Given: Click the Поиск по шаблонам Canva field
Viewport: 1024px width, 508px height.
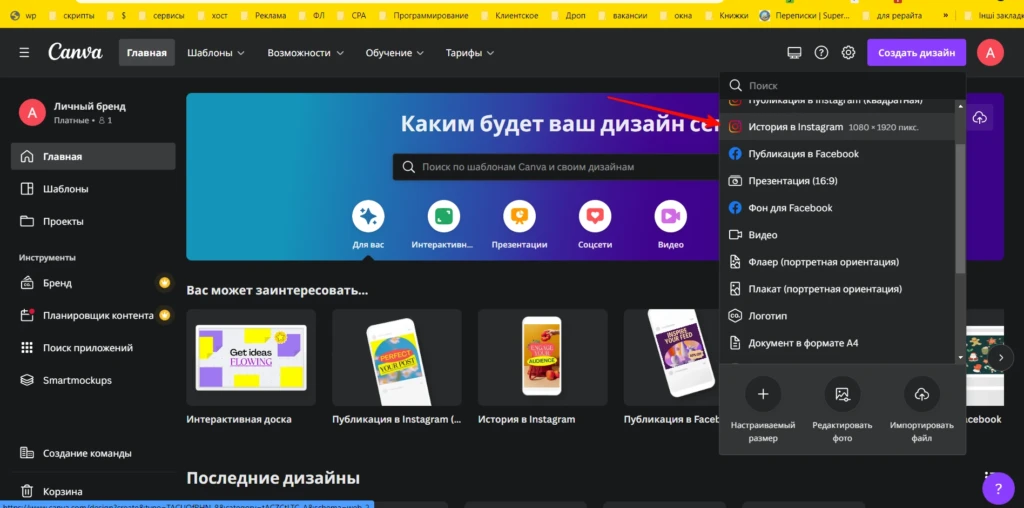Looking at the screenshot, I should coord(555,167).
